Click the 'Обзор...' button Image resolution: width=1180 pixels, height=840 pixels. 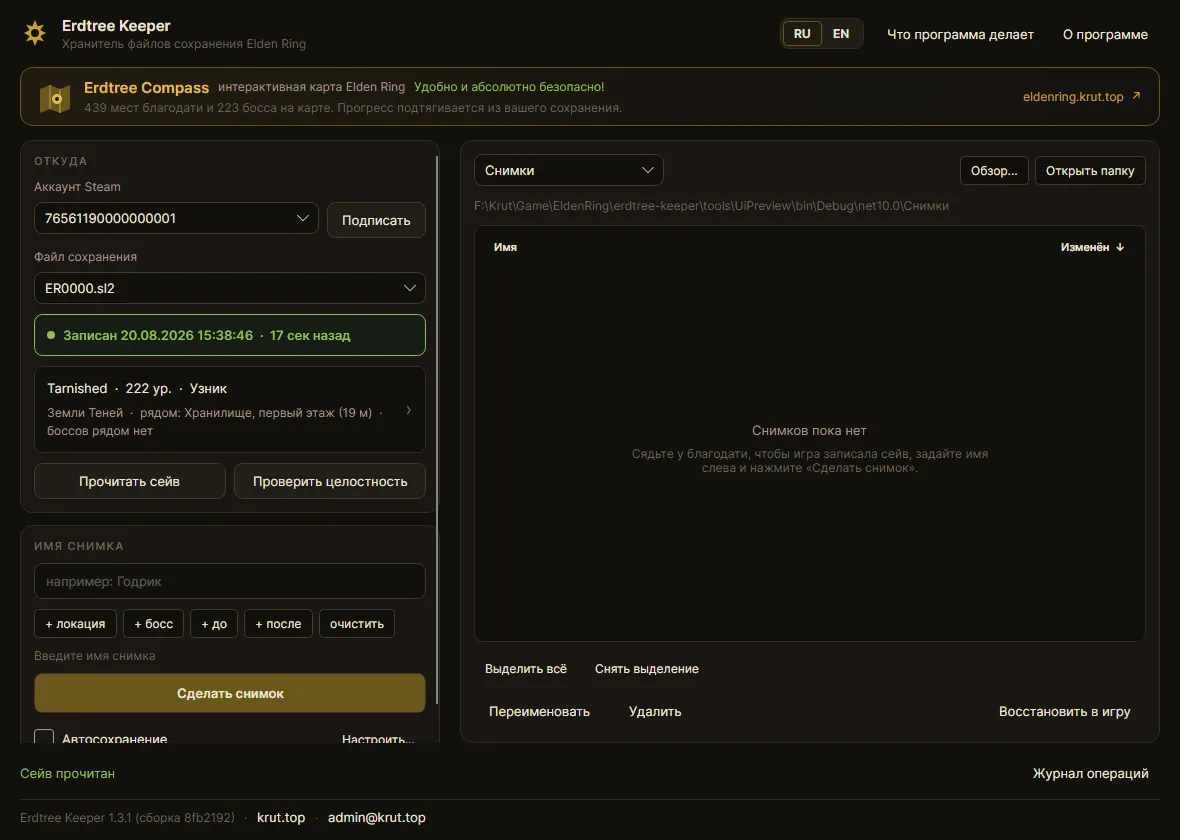tap(994, 170)
